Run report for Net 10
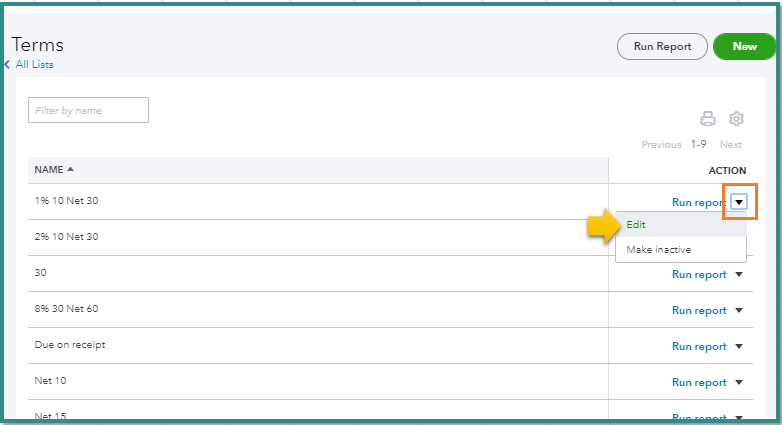 point(699,382)
